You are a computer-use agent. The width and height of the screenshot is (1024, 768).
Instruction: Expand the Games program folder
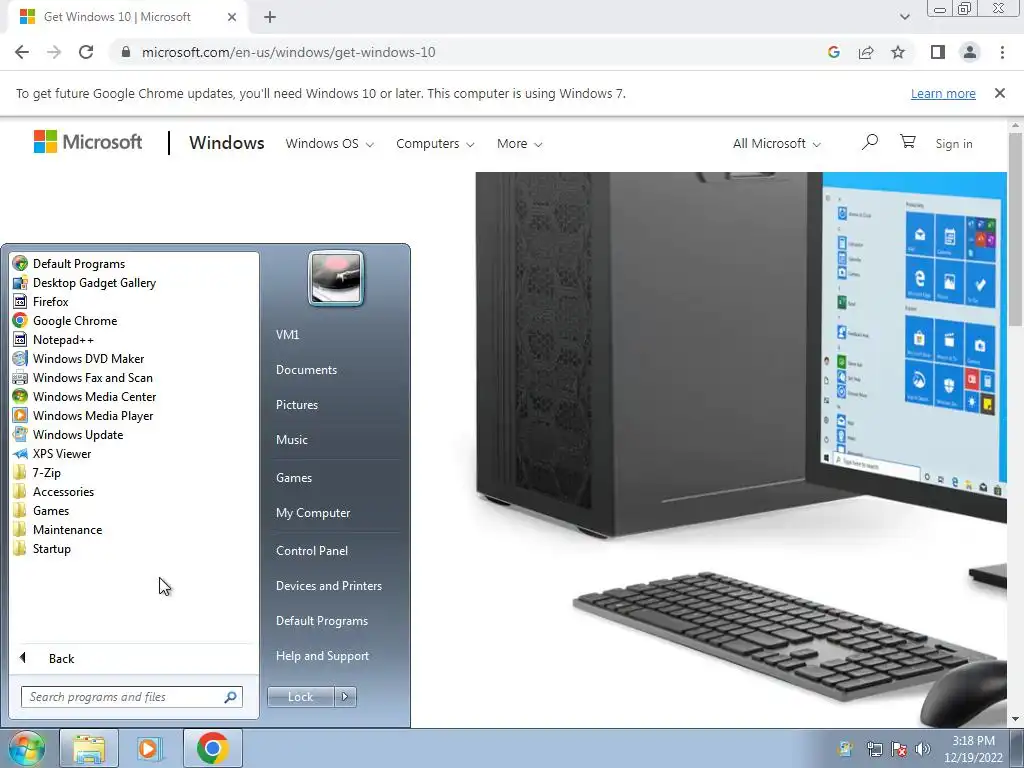click(40, 511)
